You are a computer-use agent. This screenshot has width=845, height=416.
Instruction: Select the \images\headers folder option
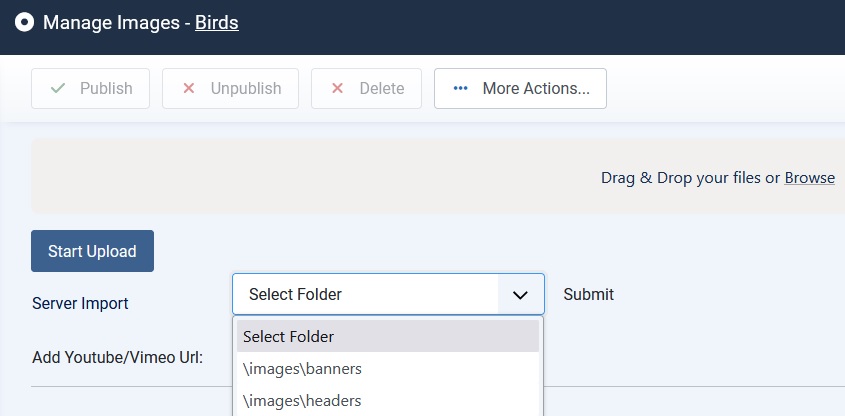[x=388, y=401]
